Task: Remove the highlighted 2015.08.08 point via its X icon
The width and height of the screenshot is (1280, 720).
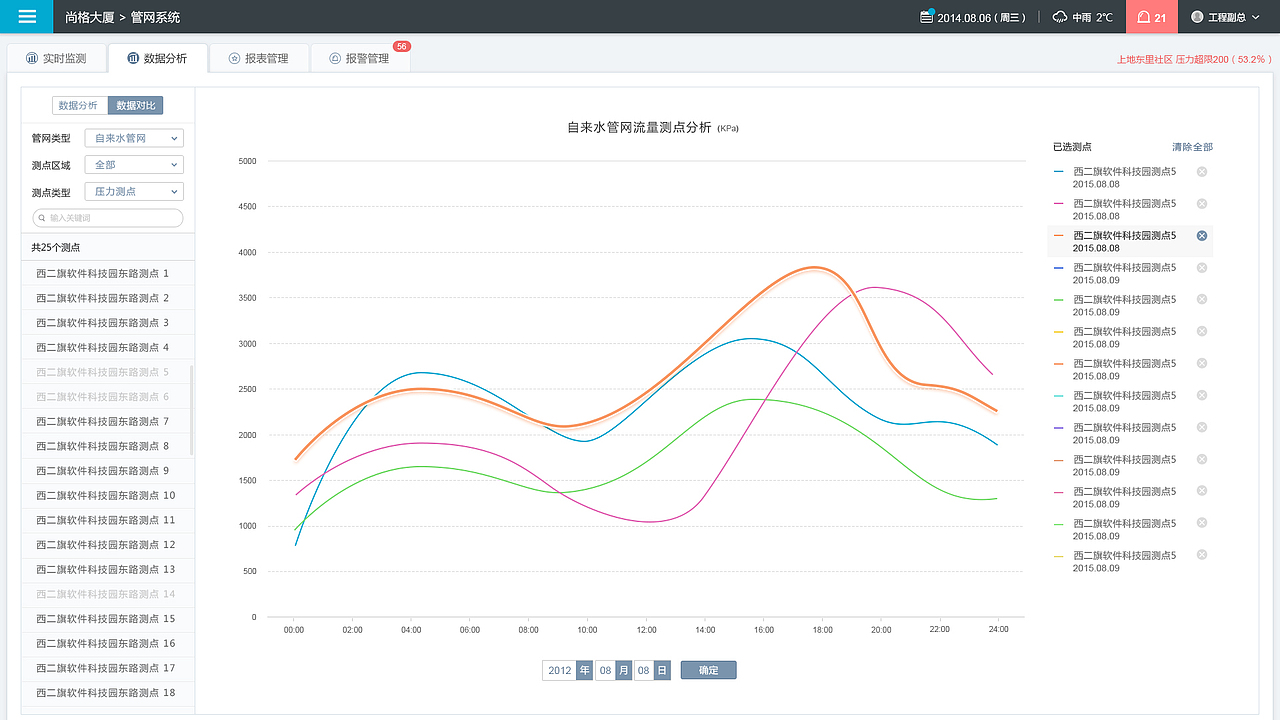Action: coord(1201,236)
